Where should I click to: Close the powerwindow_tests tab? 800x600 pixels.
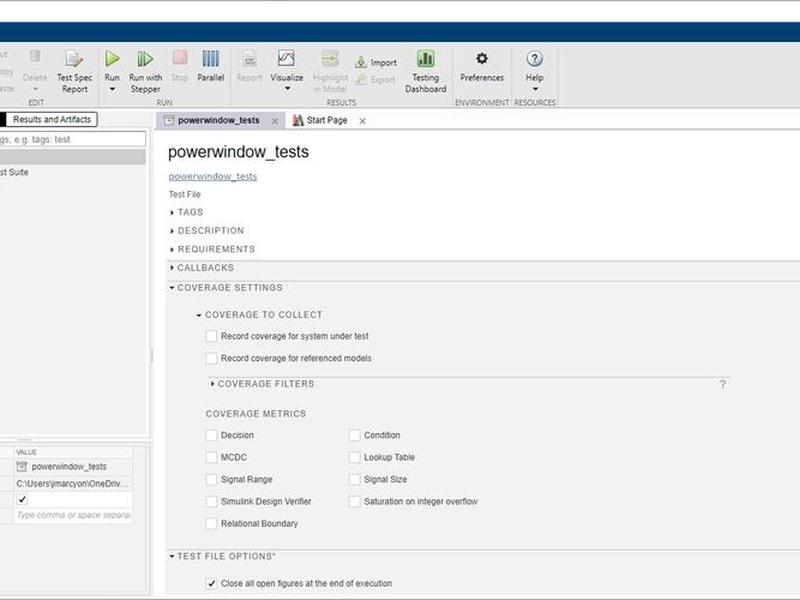(274, 121)
